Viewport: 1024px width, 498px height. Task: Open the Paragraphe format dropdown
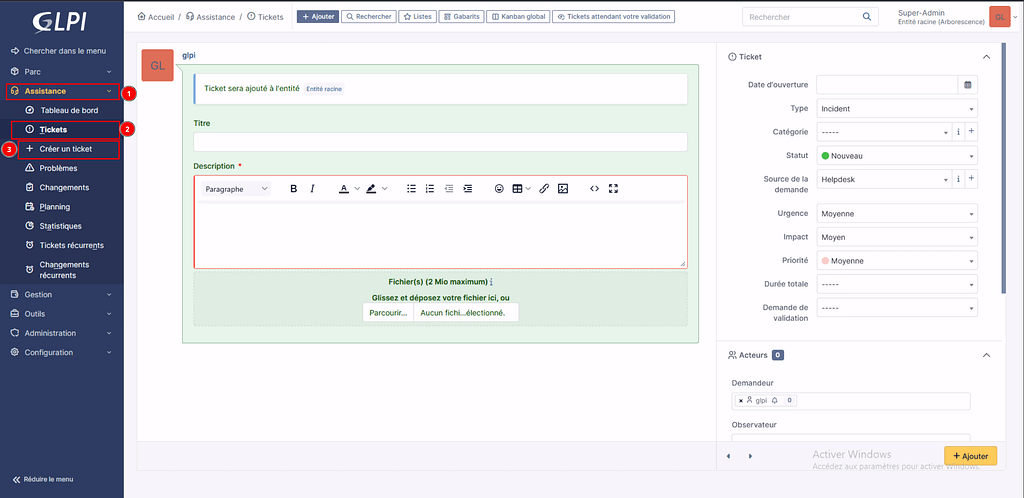[x=236, y=188]
